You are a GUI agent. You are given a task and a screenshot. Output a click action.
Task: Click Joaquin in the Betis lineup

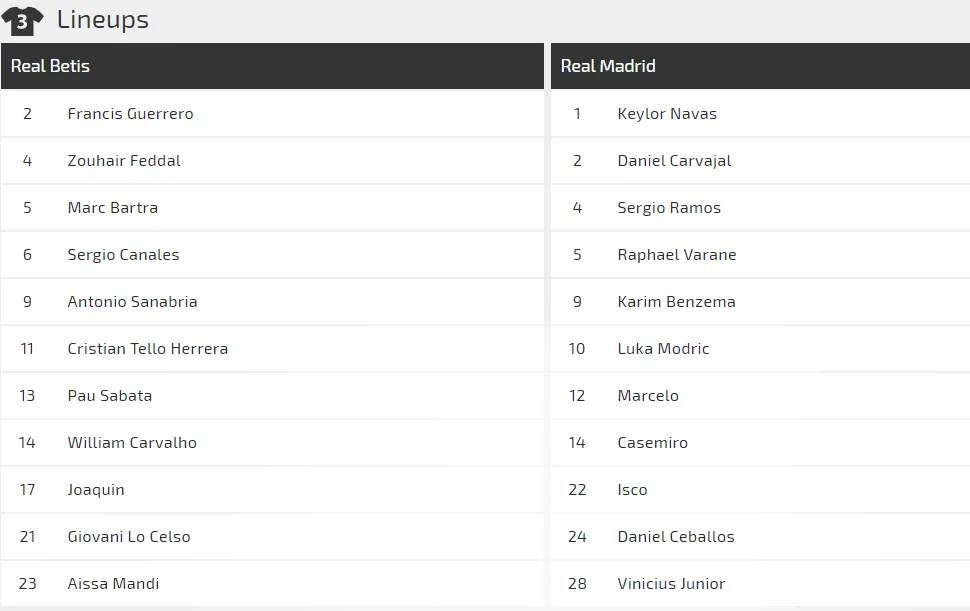(x=95, y=489)
